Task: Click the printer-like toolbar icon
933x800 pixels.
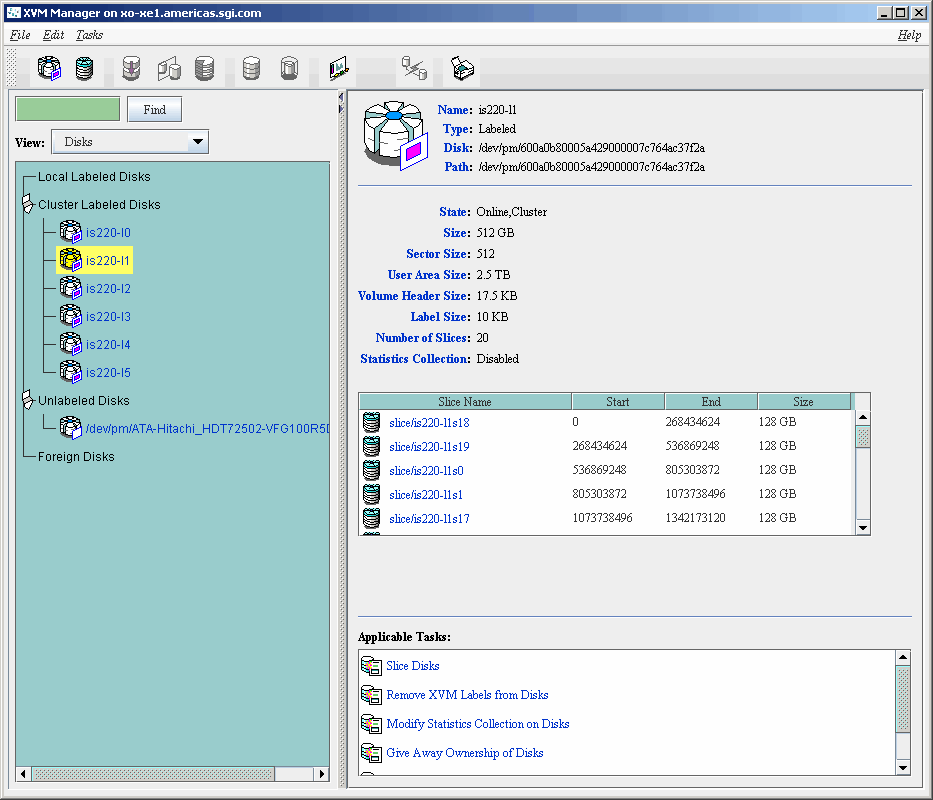Action: click(x=462, y=68)
